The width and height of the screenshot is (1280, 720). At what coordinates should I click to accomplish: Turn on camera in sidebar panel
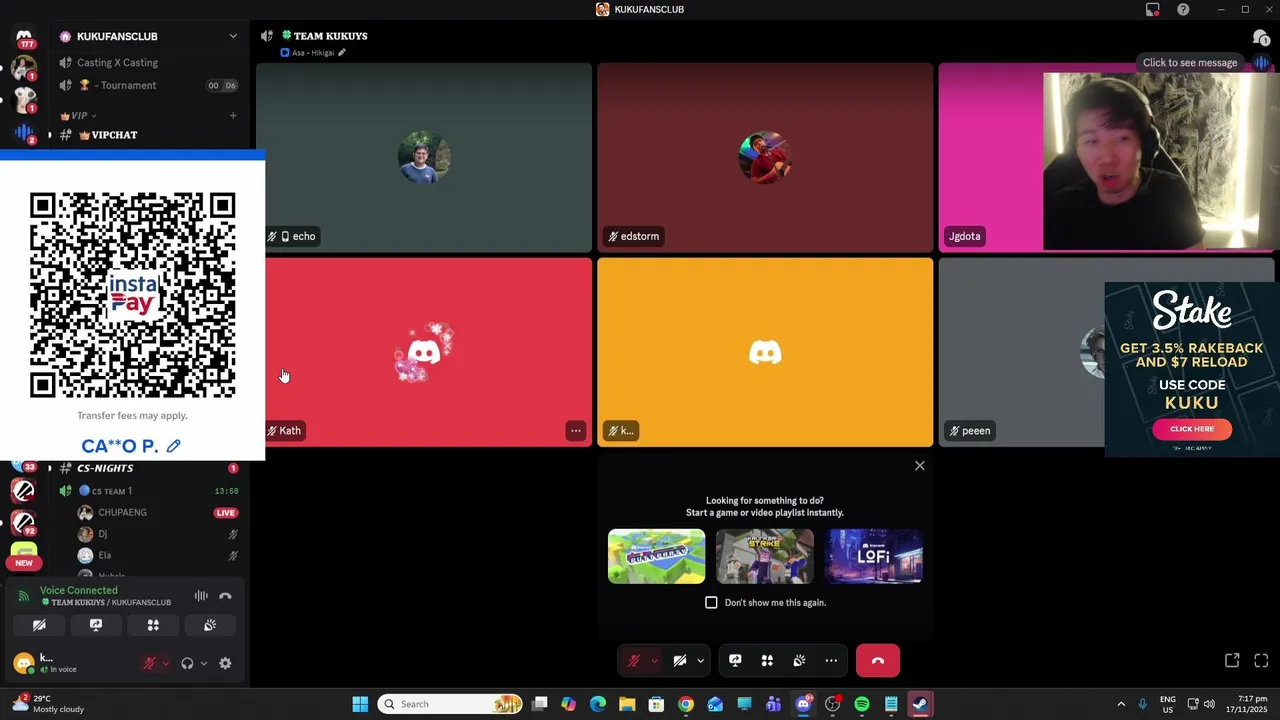pos(39,625)
